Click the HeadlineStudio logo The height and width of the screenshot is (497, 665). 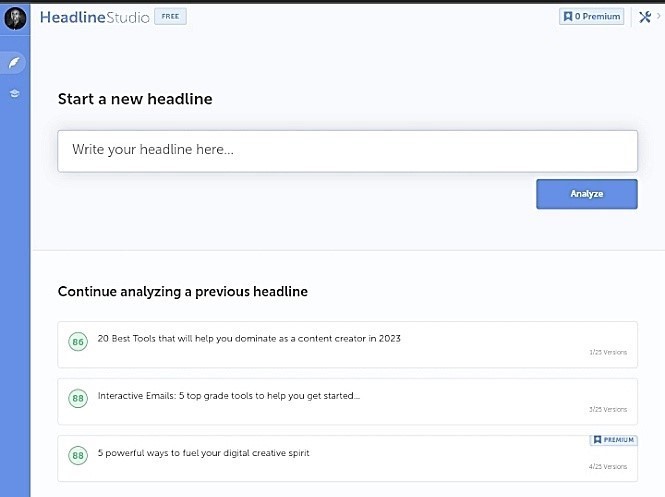tap(95, 17)
